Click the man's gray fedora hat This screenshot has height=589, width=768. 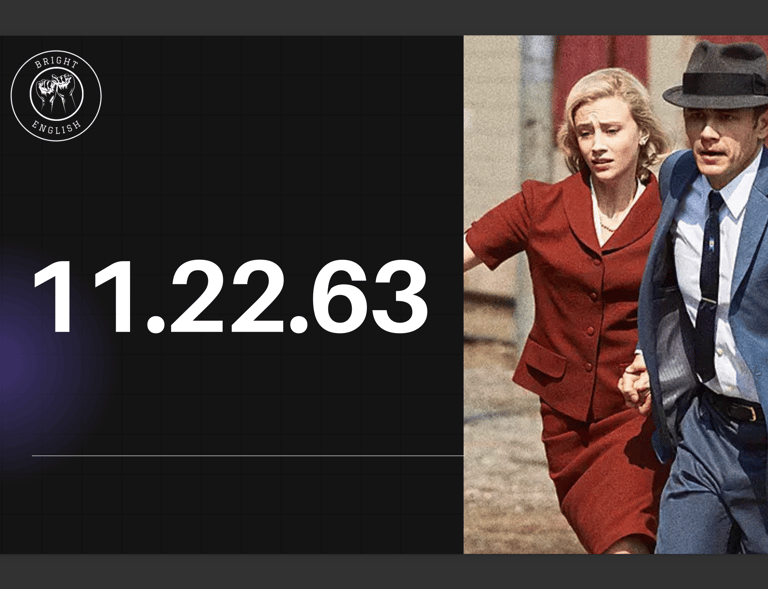(718, 74)
